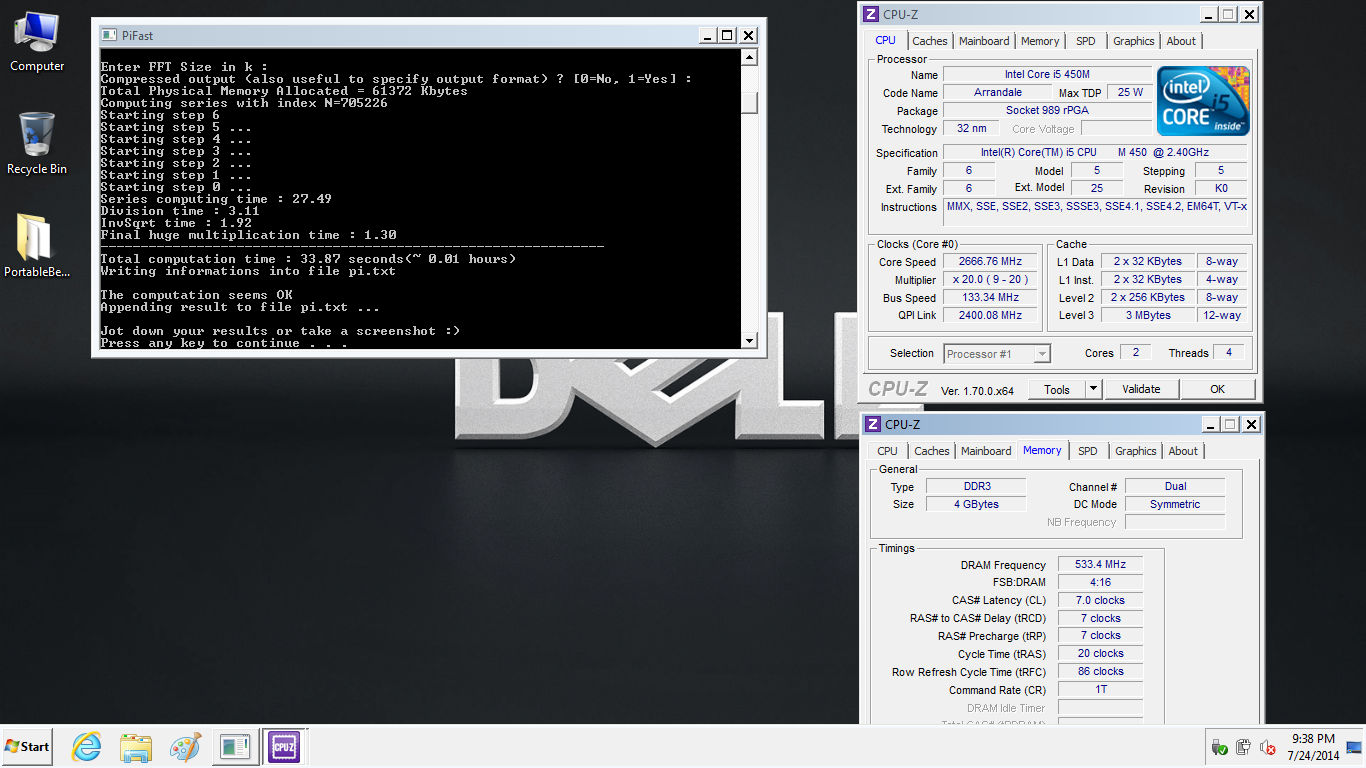The height and width of the screenshot is (768, 1366).
Task: Launch Internet Explorer from taskbar
Action: [87, 746]
